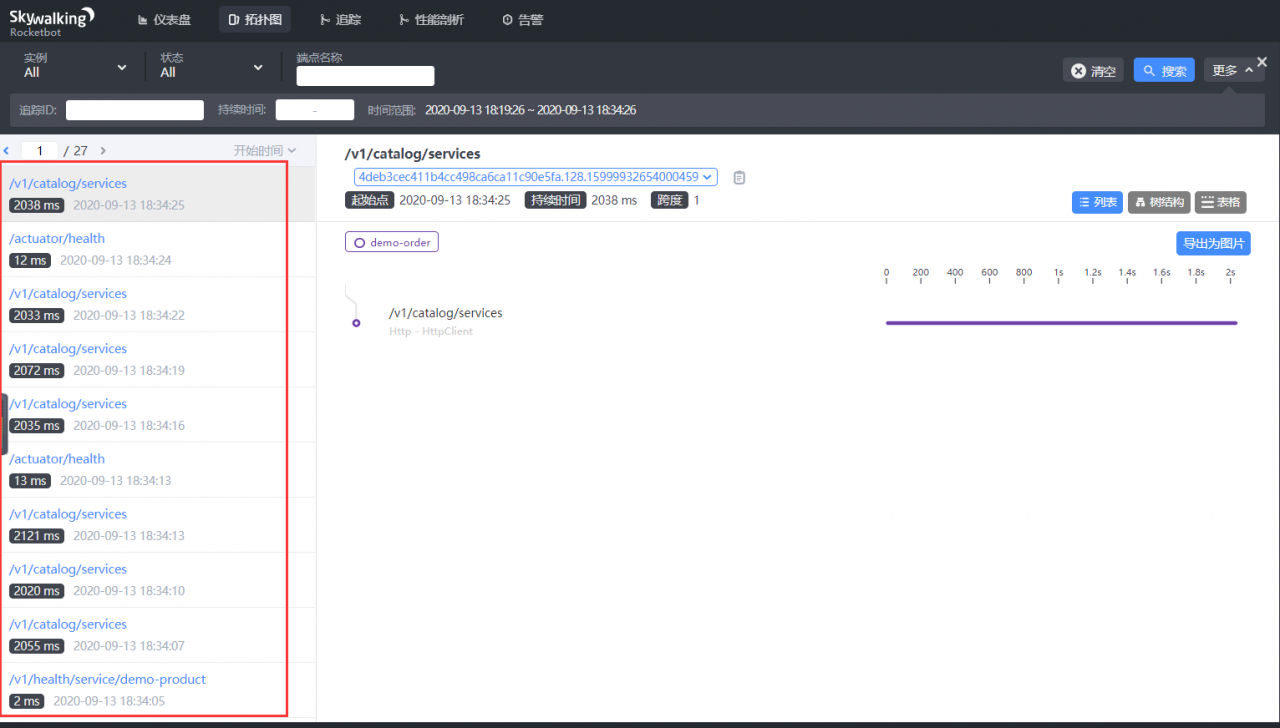Open the /actuator/health trace at 18:34:24
Viewport: 1280px width, 728px height.
(158, 249)
